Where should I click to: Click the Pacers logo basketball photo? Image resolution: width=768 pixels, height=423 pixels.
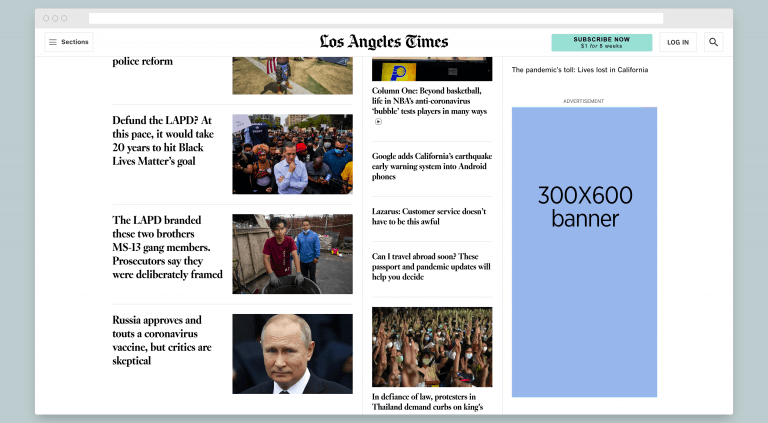[x=432, y=69]
